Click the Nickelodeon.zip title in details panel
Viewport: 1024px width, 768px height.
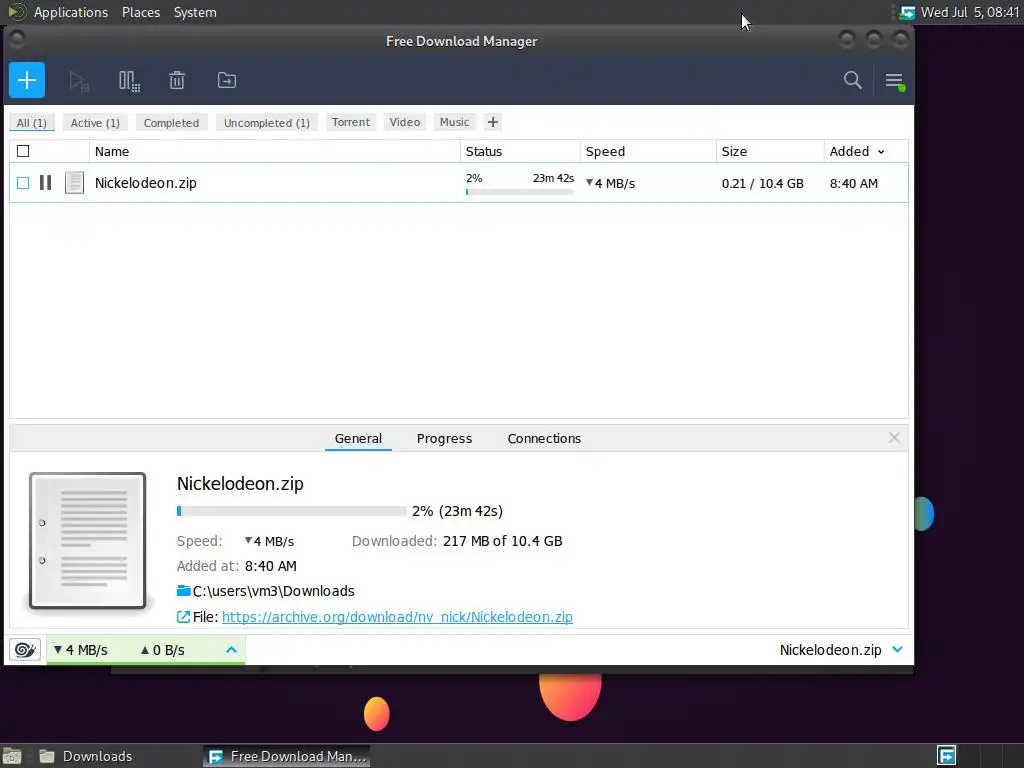[240, 484]
